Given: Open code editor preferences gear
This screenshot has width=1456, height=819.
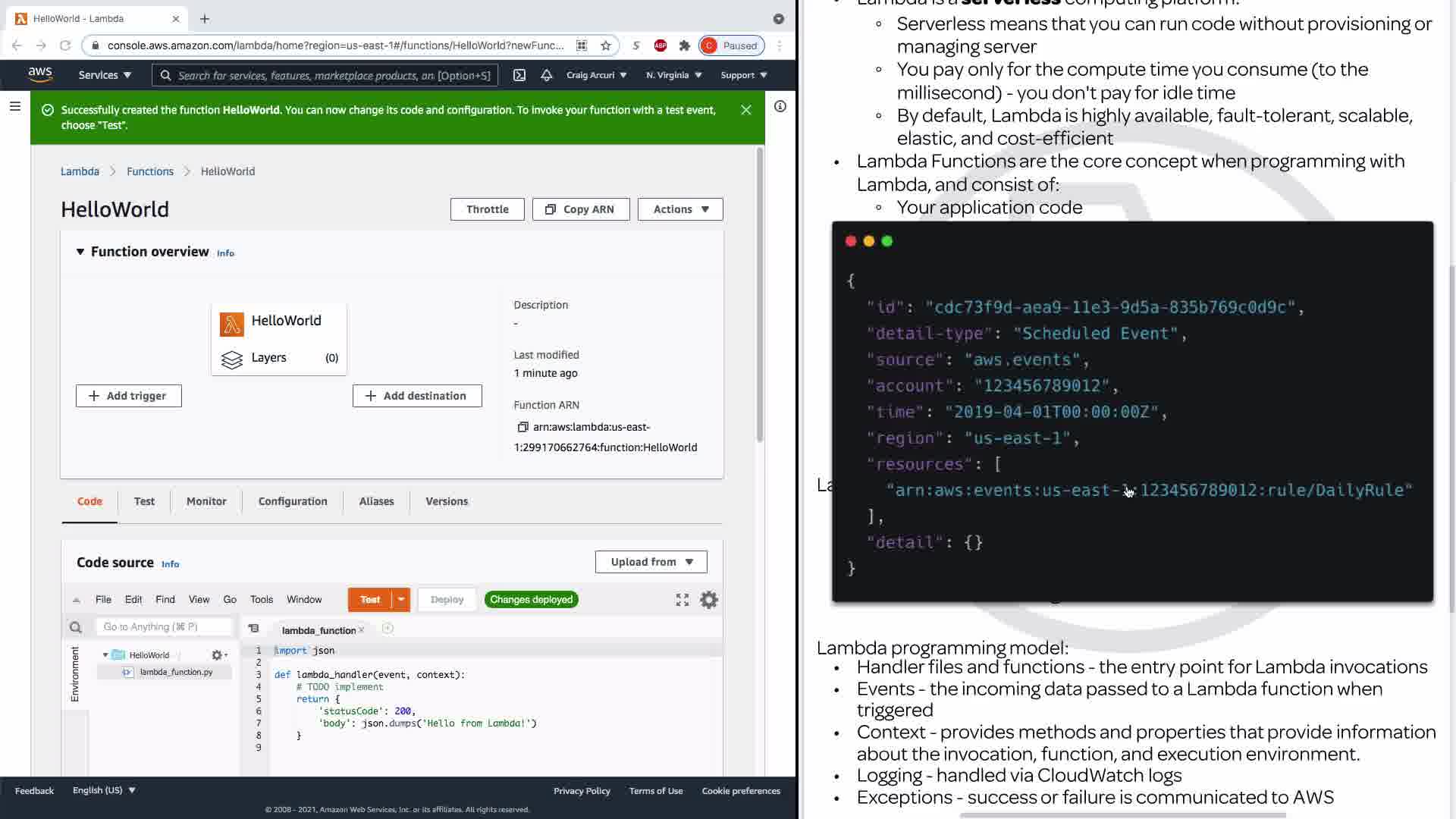Looking at the screenshot, I should click(x=709, y=600).
